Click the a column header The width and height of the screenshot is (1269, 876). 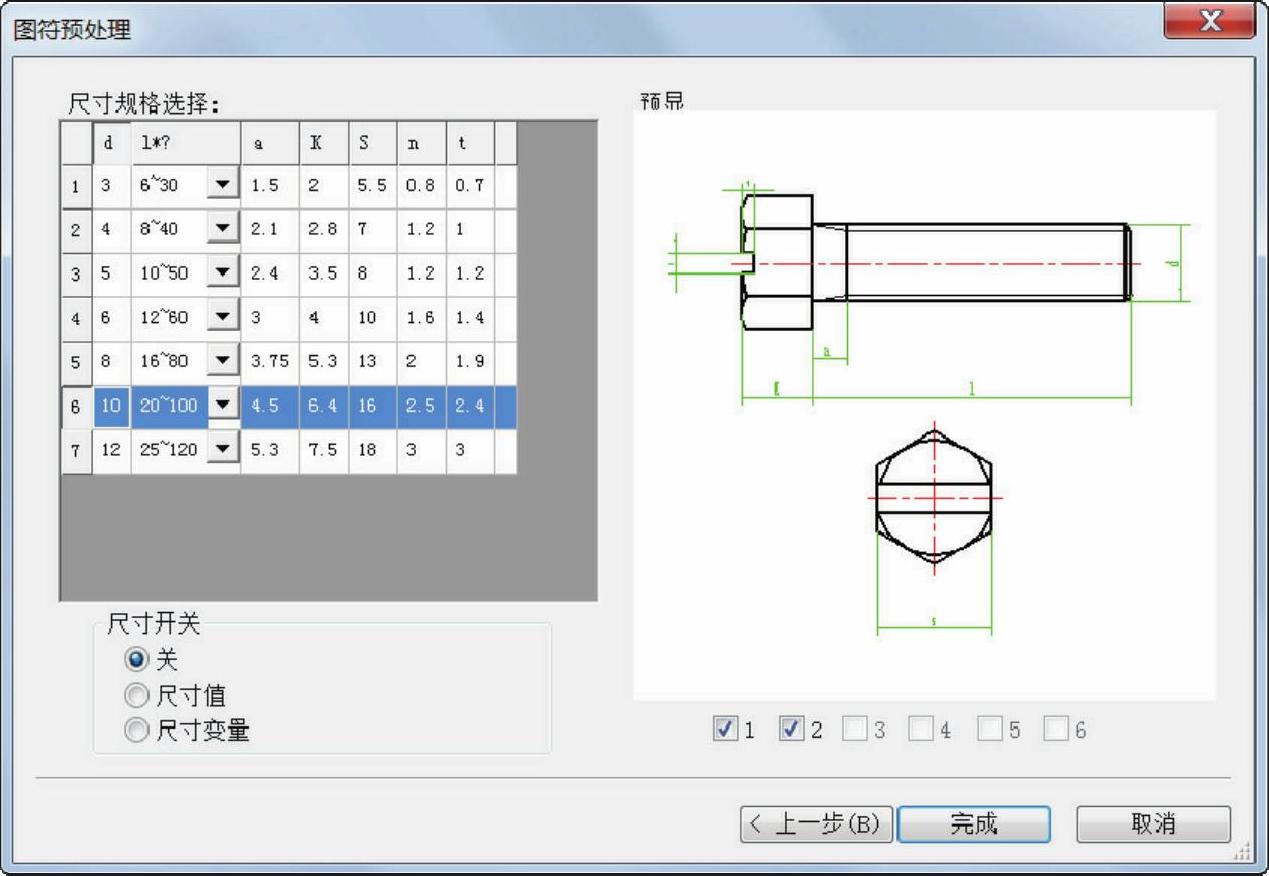[270, 143]
